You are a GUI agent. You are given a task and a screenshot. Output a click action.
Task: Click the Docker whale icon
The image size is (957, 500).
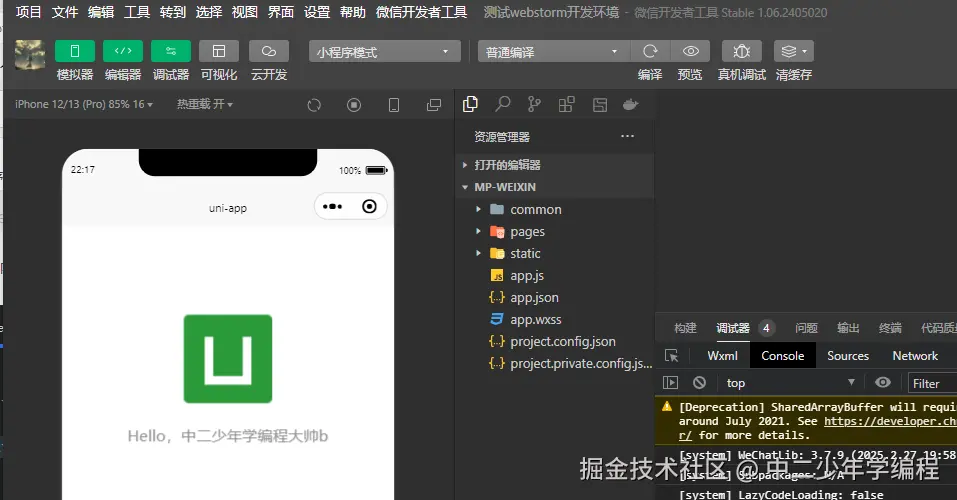pos(630,104)
